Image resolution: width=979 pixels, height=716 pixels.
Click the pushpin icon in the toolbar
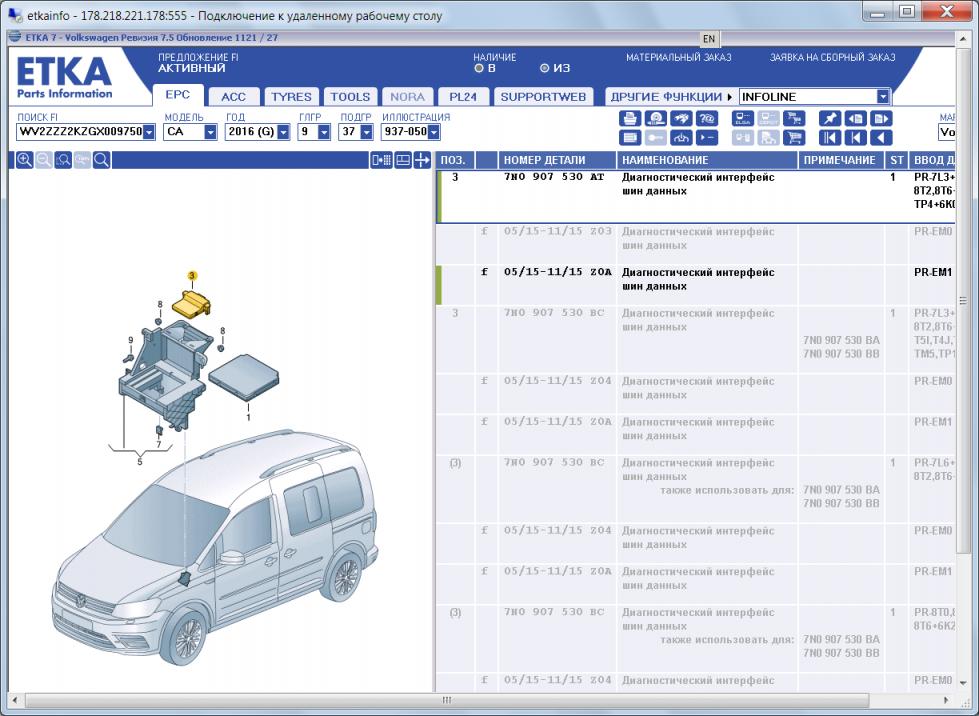coord(829,119)
